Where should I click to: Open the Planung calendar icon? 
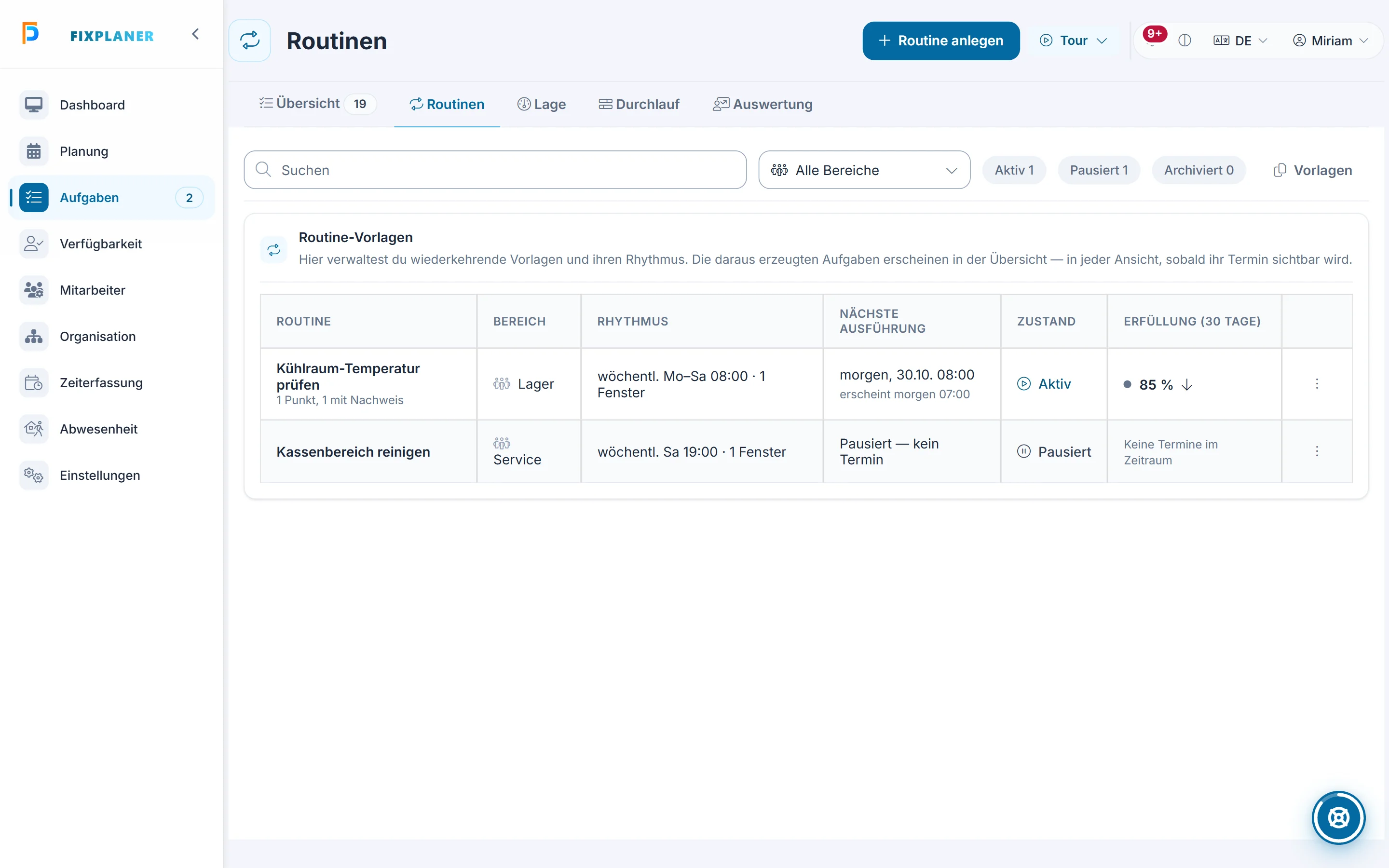[34, 151]
